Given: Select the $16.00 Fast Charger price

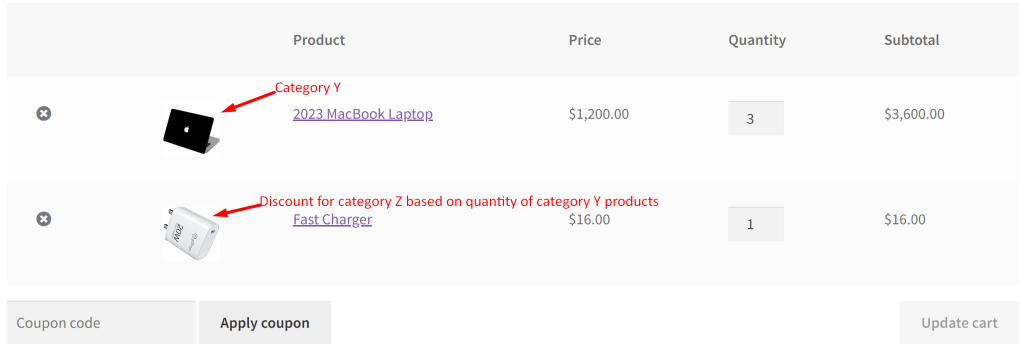Looking at the screenshot, I should point(589,220).
